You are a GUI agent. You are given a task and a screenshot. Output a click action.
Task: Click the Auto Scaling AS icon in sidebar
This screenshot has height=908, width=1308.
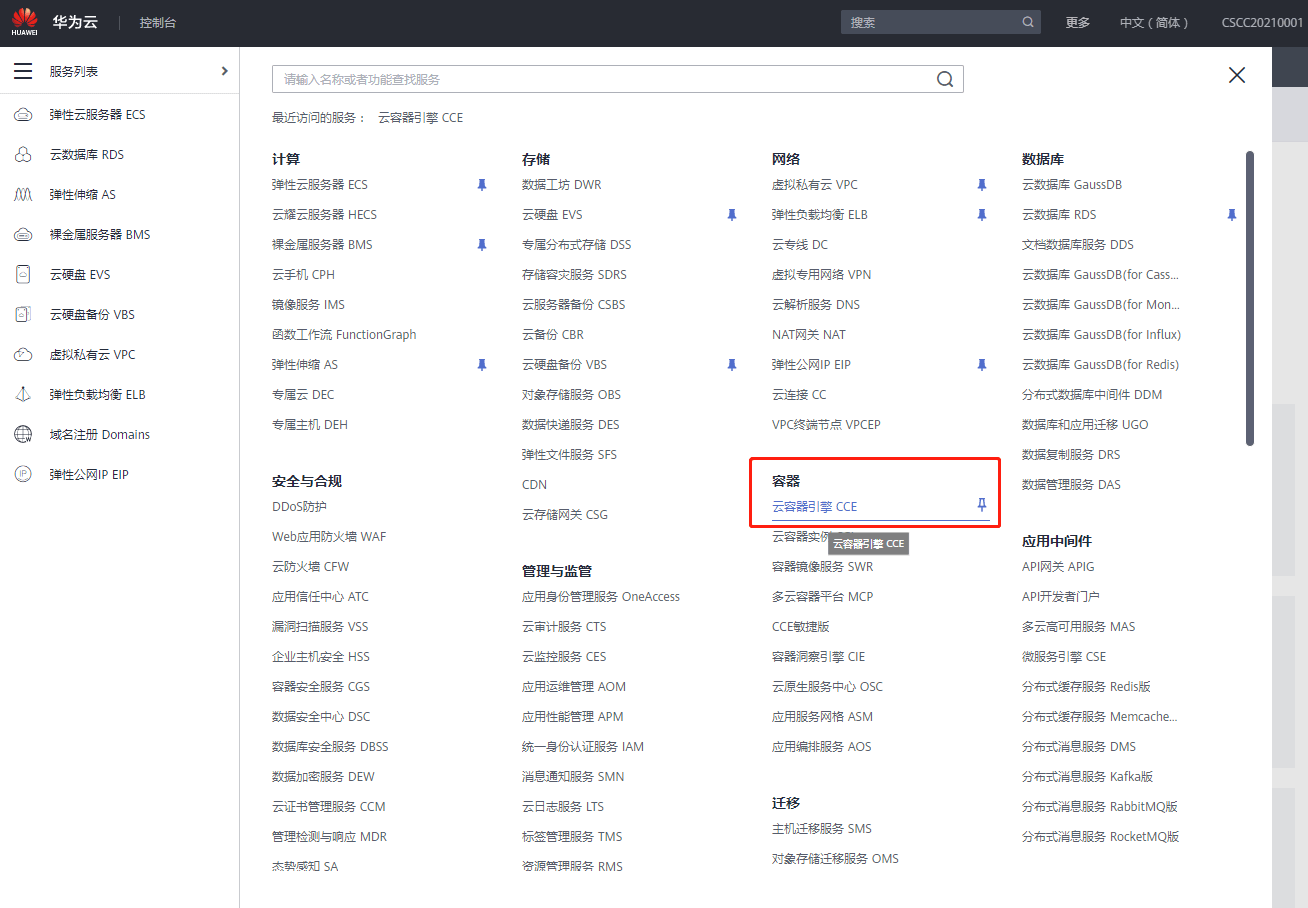23,195
